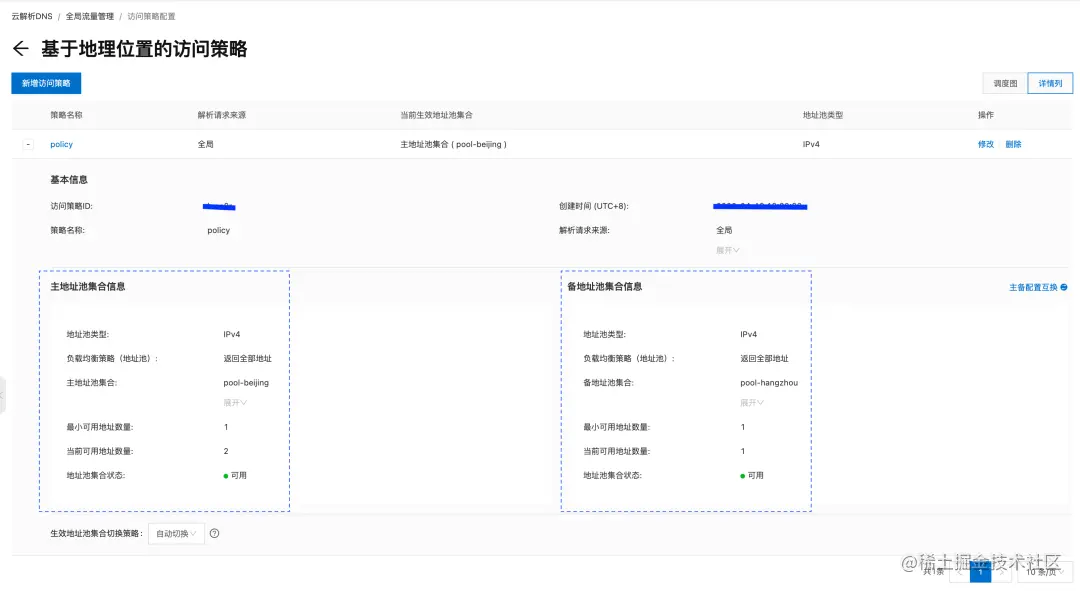Click the 新增访问策略 button
Image resolution: width=1080 pixels, height=591 pixels.
[x=46, y=83]
